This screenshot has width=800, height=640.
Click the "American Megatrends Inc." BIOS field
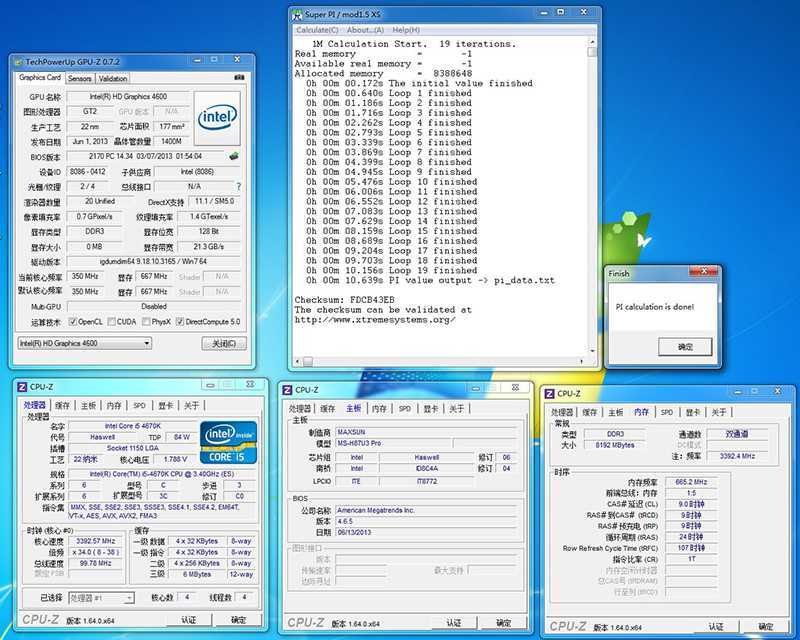pyautogui.click(x=427, y=510)
